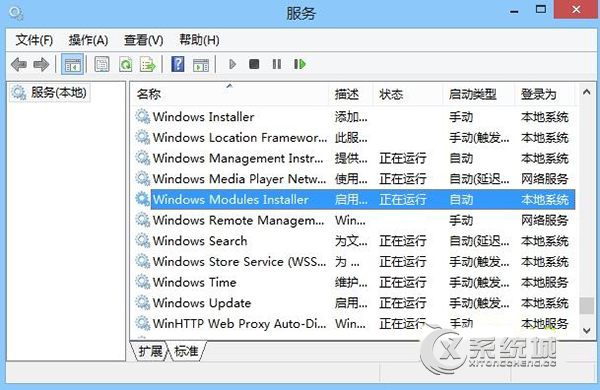Go back using the toolbar arrow
The height and width of the screenshot is (390, 600).
[x=18, y=64]
